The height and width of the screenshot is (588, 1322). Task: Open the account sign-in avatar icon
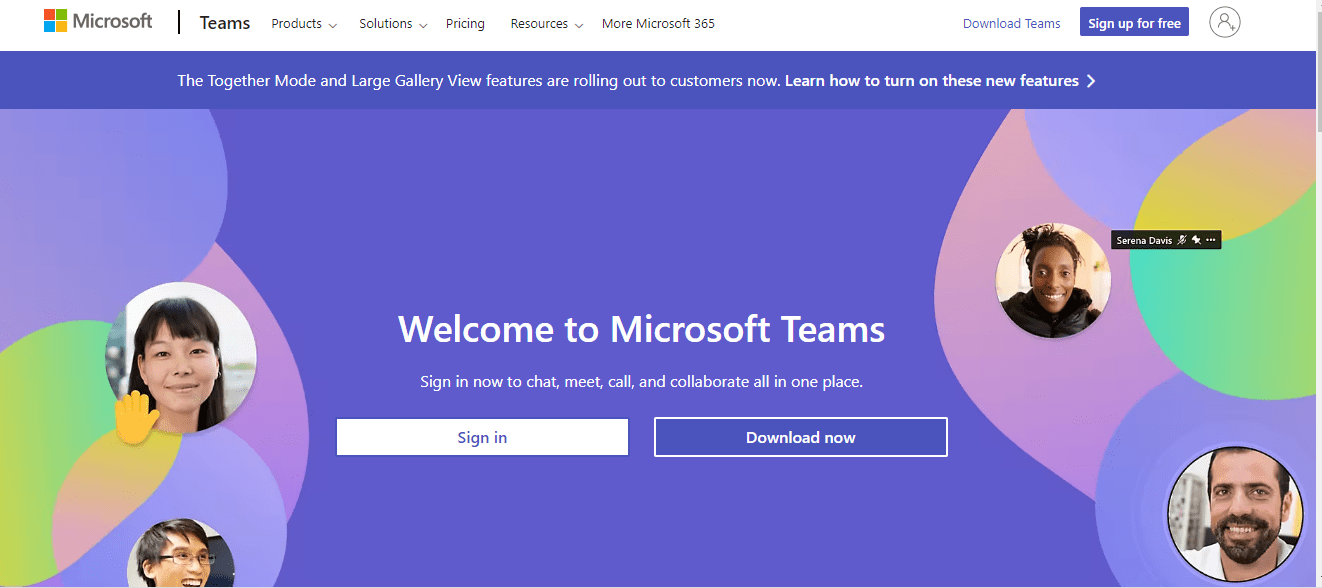(x=1224, y=22)
